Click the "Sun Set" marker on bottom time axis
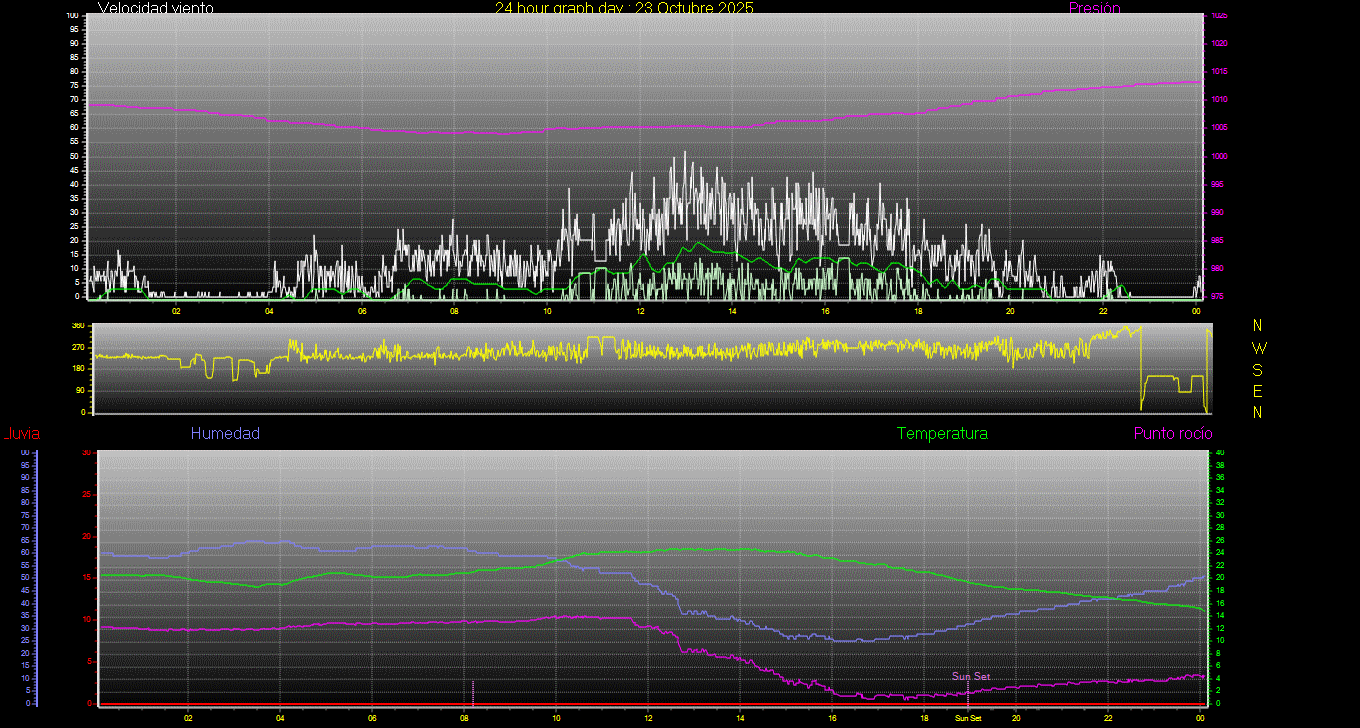The image size is (1360, 728). (x=967, y=718)
